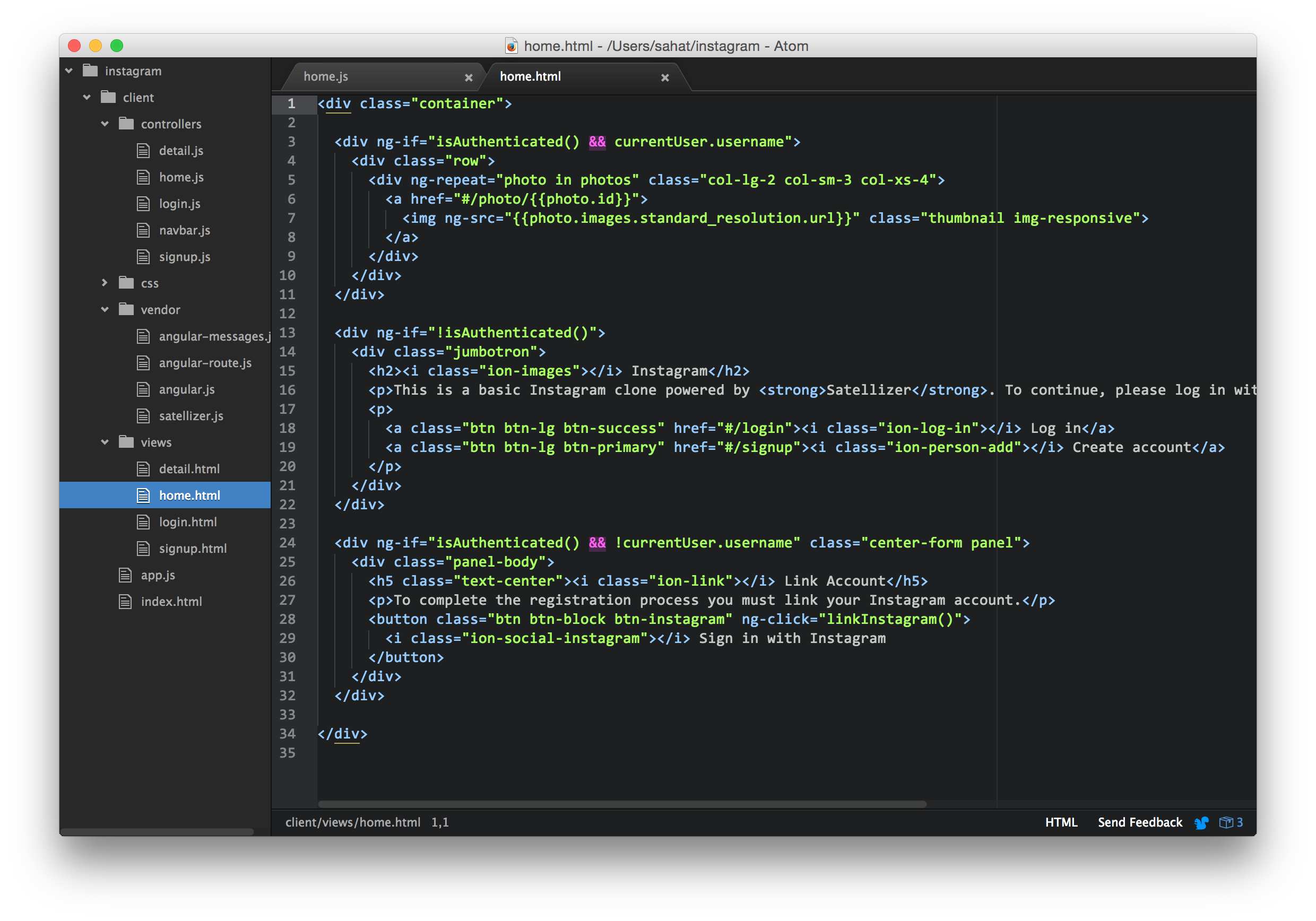Click the Firefox file icon in title bar
This screenshot has height=921, width=1316.
pos(511,46)
